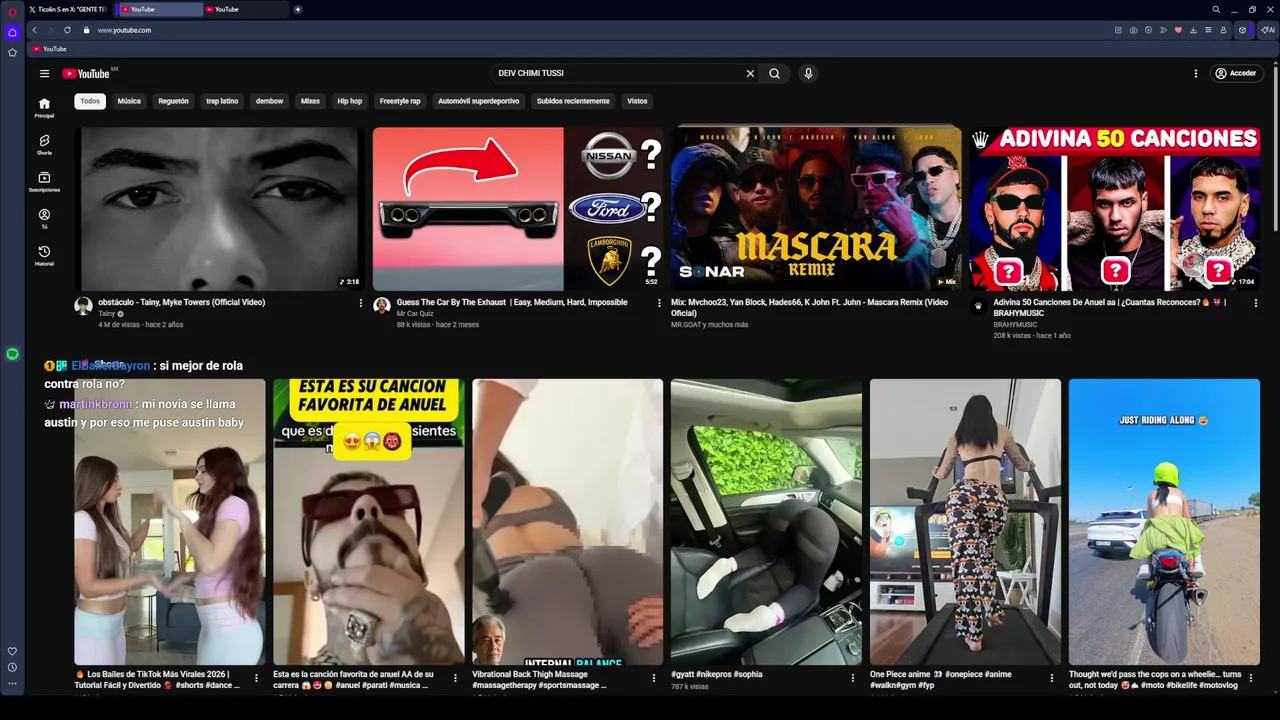Select the trap latino filter chip
1280x720 pixels.
222,101
